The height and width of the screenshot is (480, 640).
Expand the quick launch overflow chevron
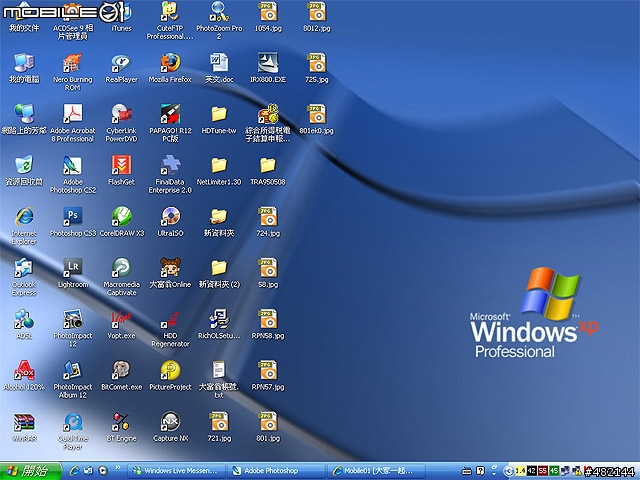(118, 468)
